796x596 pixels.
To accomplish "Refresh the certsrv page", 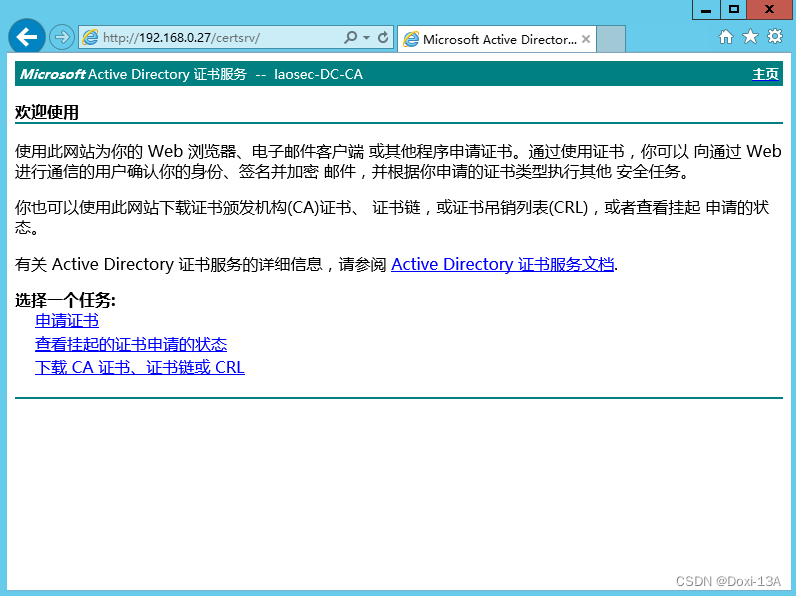I will 383,38.
